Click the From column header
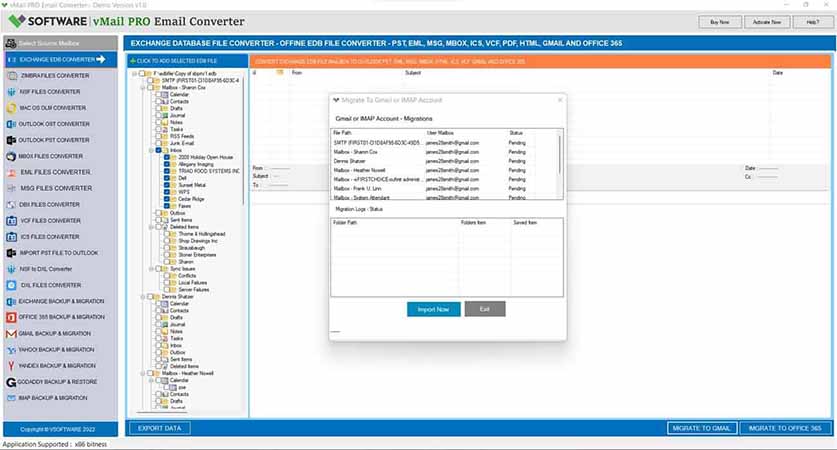Viewport: 837px width, 450px height. (x=297, y=73)
